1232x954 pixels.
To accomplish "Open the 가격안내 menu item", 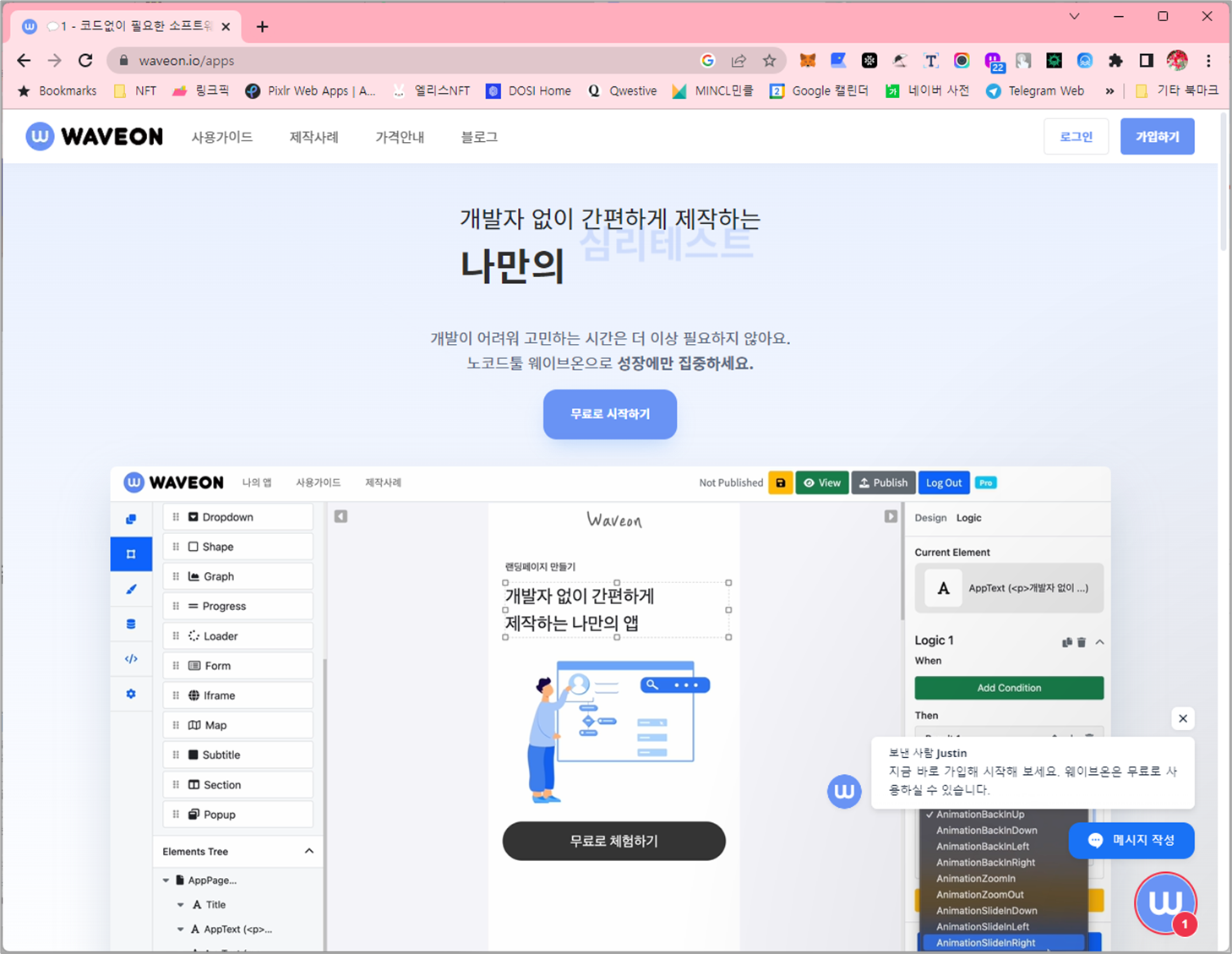I will [x=400, y=137].
